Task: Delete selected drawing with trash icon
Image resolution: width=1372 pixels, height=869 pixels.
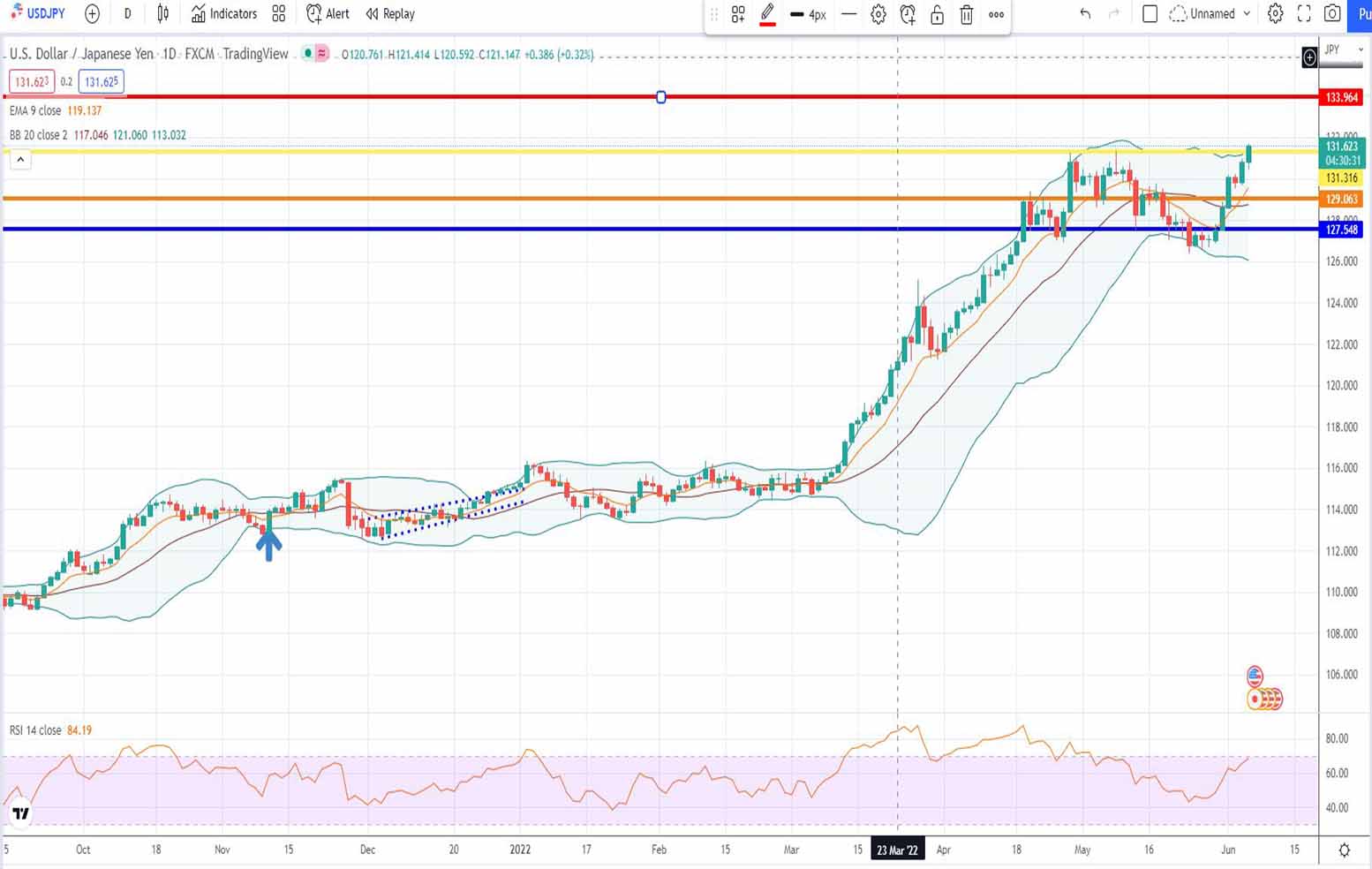Action: [x=967, y=14]
